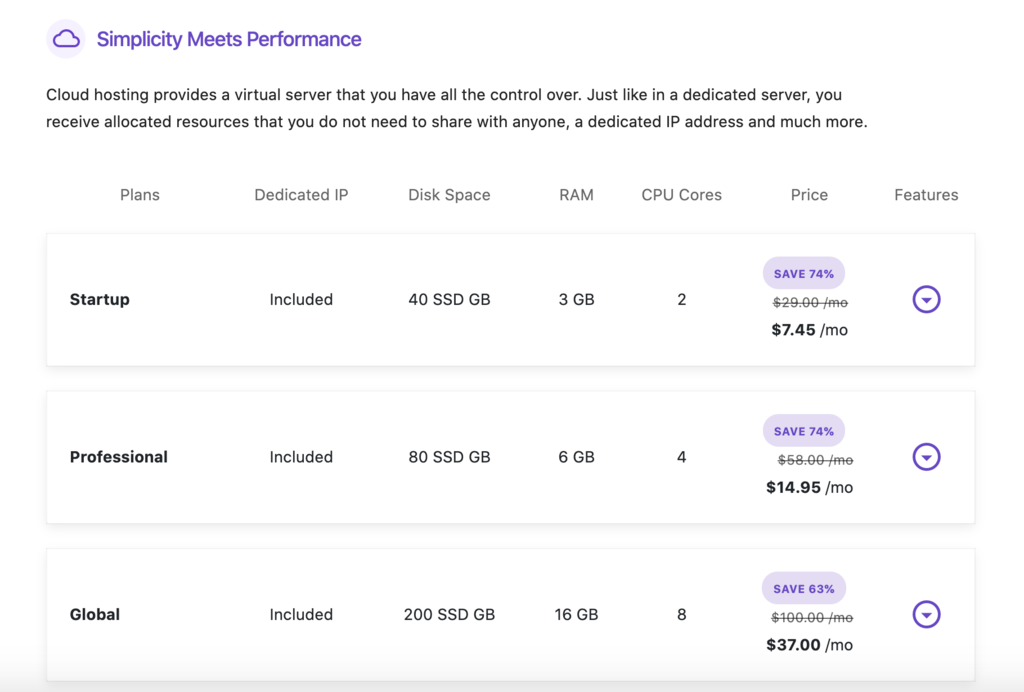Screen dimensions: 1024x692
Task: Click the Dedicated IP column header
Action: click(301, 195)
